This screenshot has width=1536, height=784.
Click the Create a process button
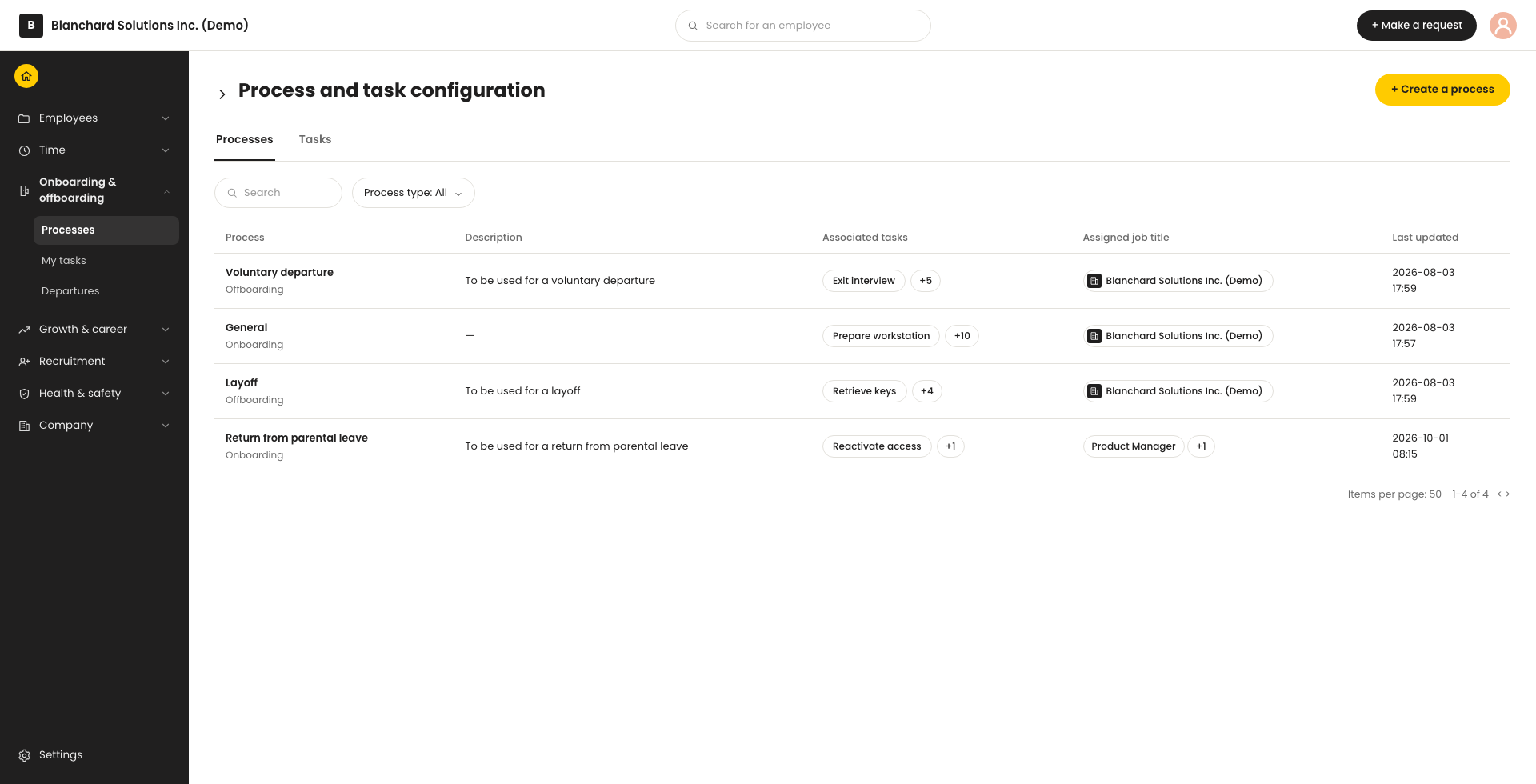[x=1442, y=90]
